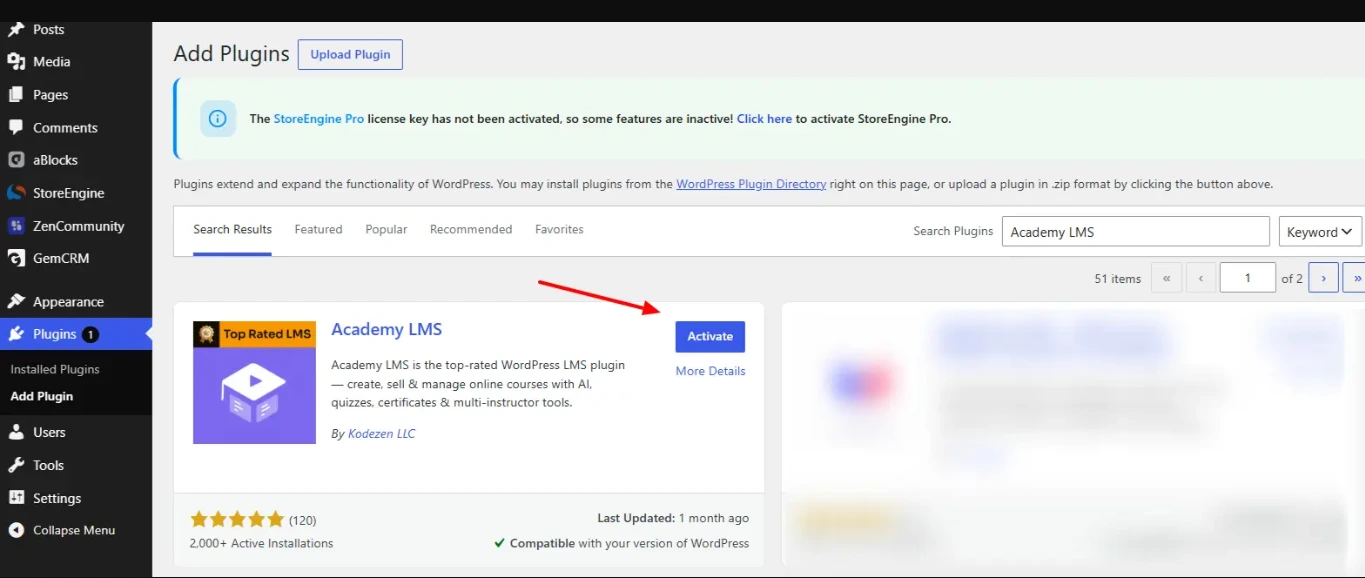Open More Details for Academy LMS
Viewport: 1365px width, 578px height.
[710, 371]
